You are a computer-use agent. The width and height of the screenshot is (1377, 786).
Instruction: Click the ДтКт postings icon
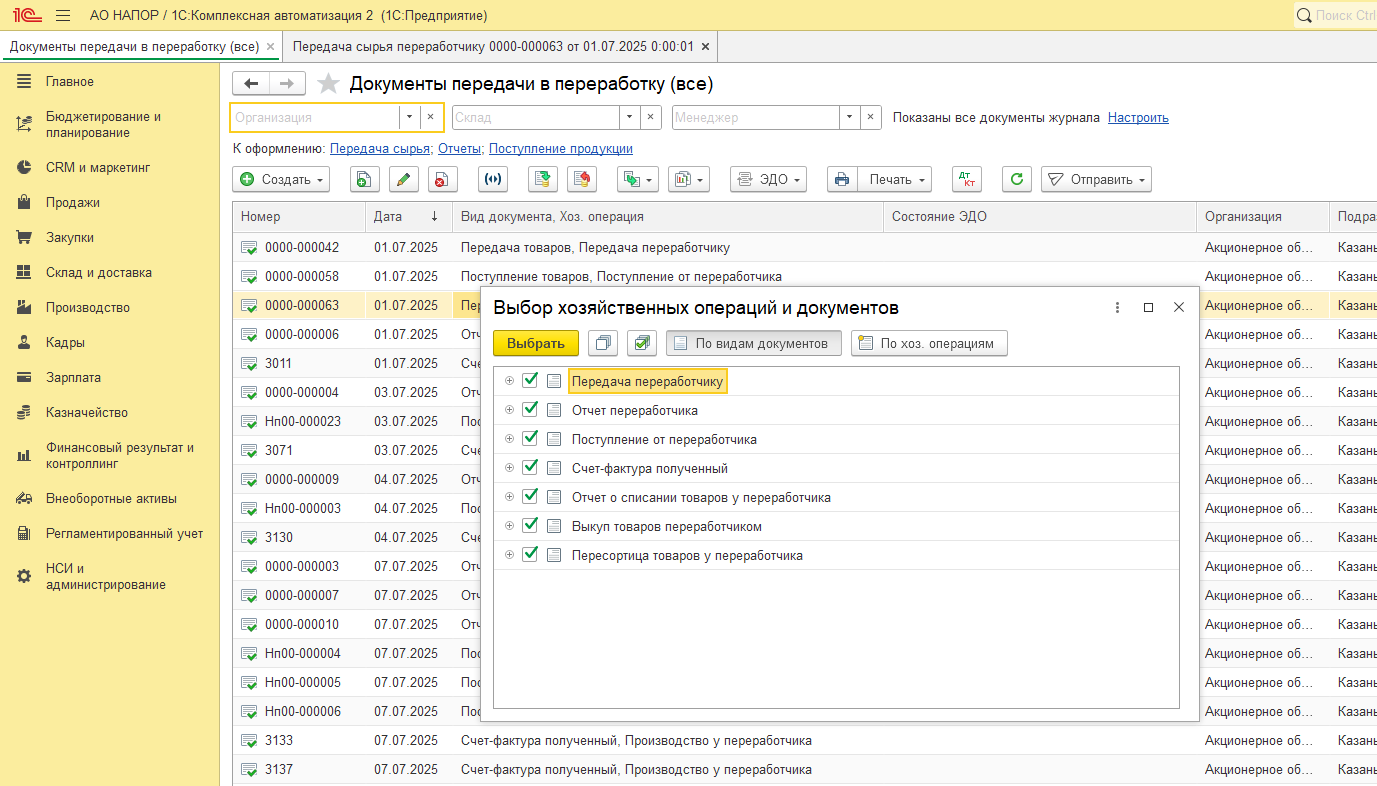tap(966, 180)
